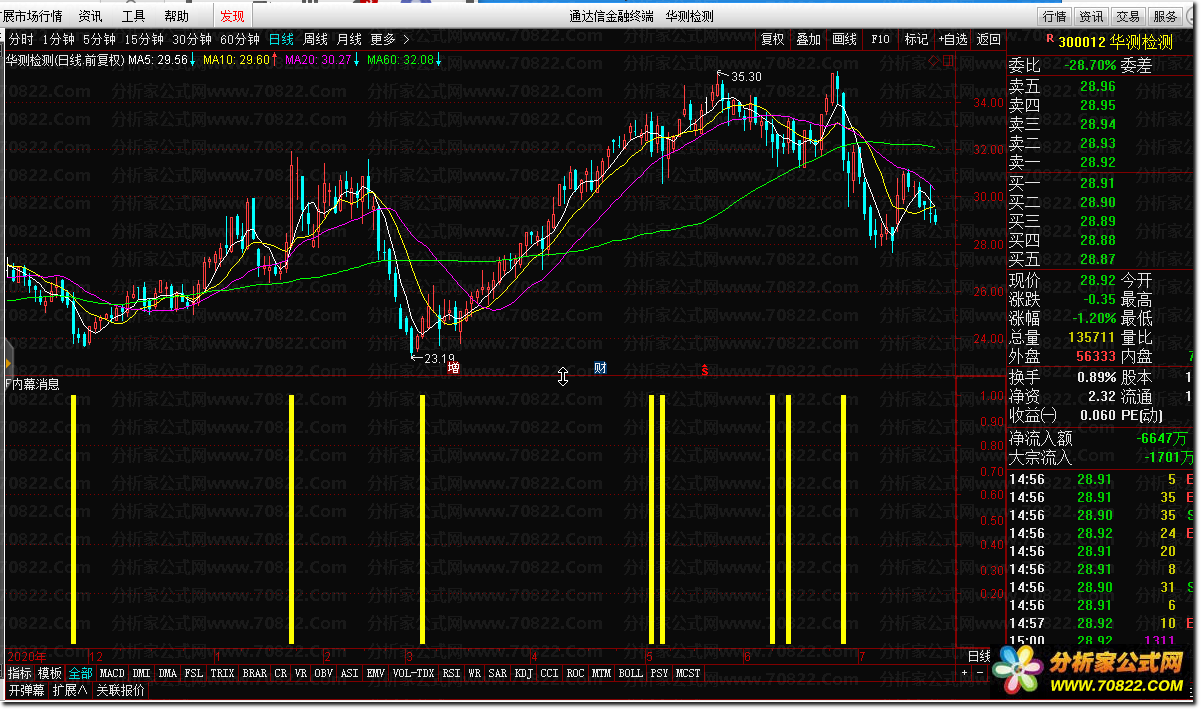The height and width of the screenshot is (710, 1202).
Task: Click the 交易 button
Action: pos(1128,16)
